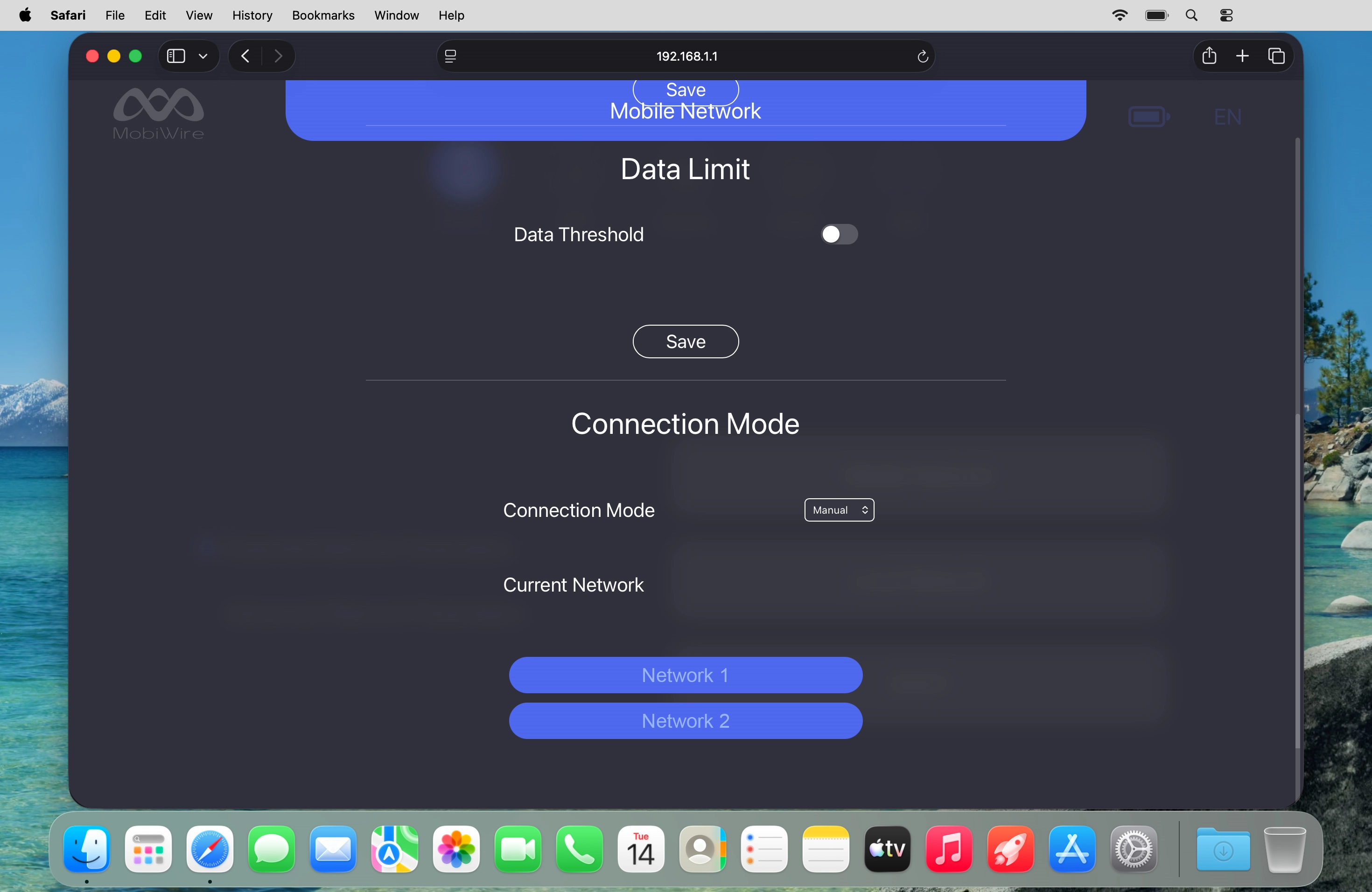Reload the 192.168.1.1 page
Screen dimensions: 1372x892
(922, 56)
